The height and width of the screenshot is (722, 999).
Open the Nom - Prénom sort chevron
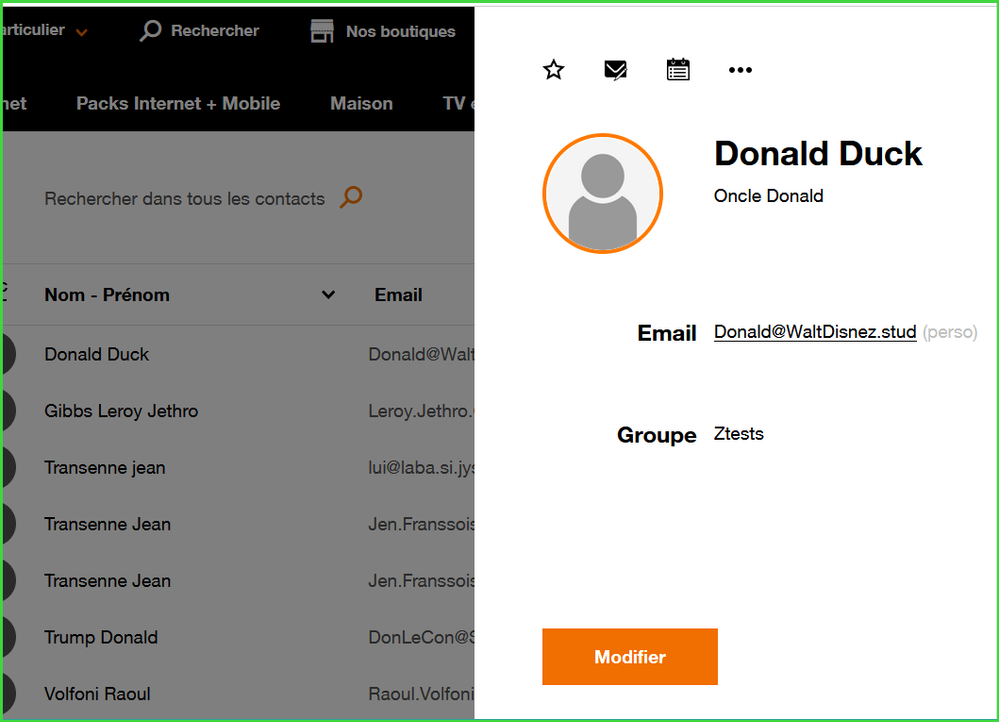pyautogui.click(x=328, y=294)
